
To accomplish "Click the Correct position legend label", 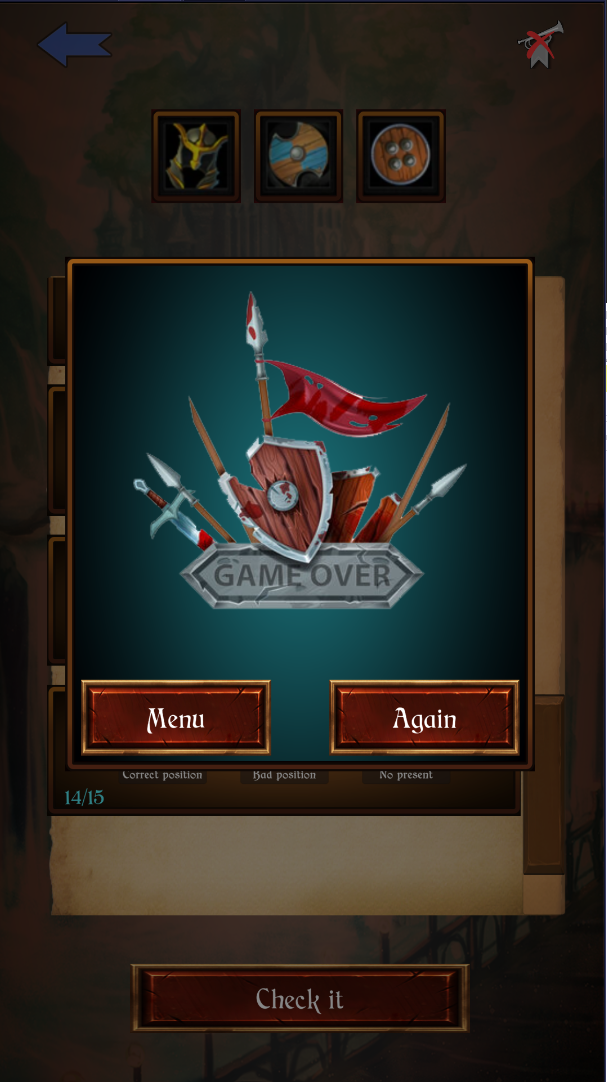I will point(162,775).
